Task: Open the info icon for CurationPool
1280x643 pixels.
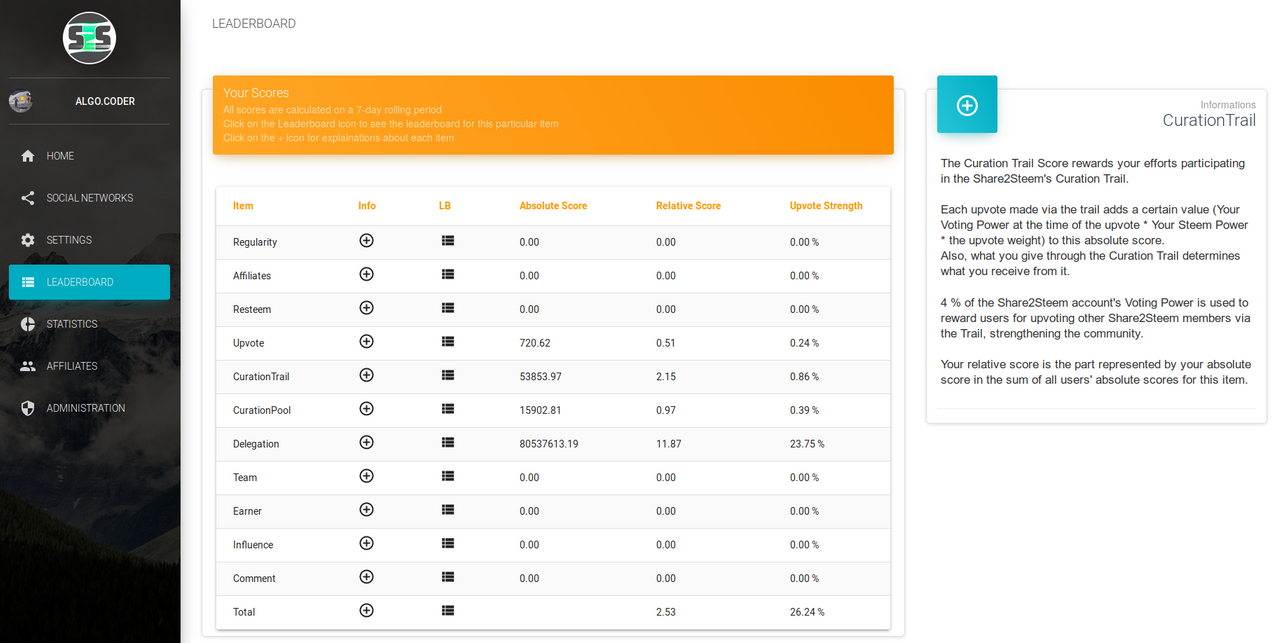Action: pos(366,409)
